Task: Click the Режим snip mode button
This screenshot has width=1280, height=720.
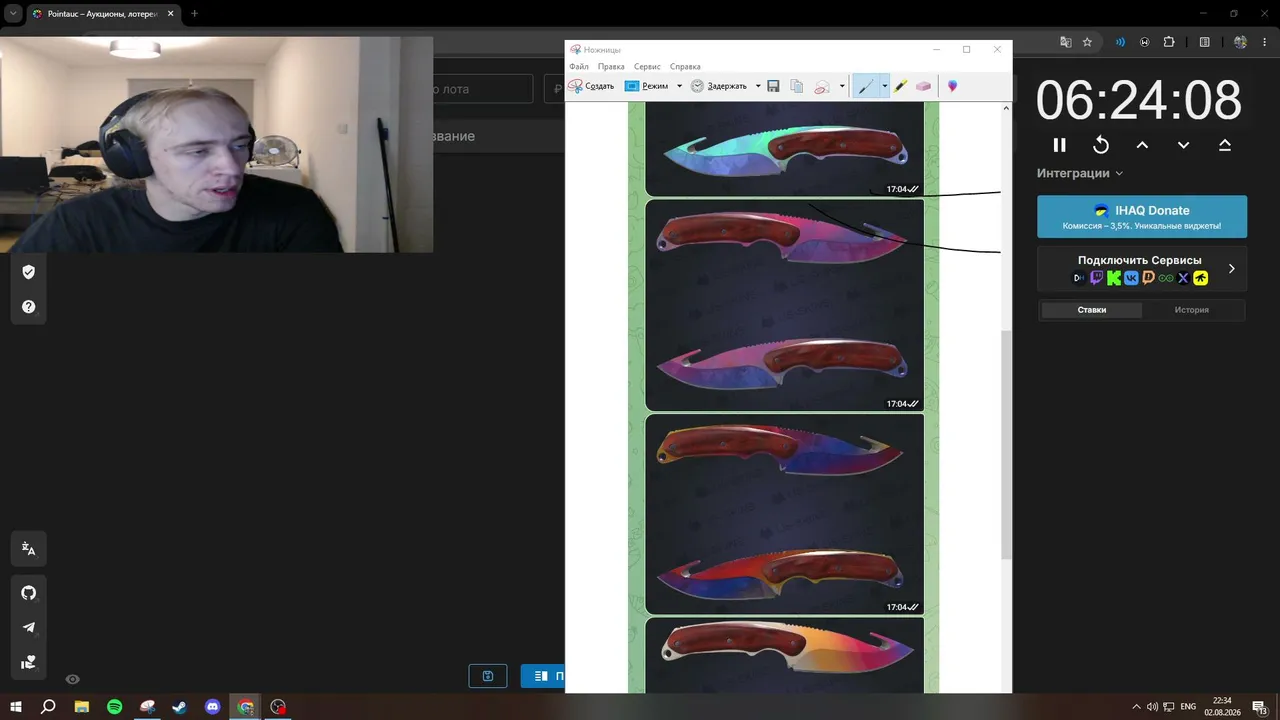Action: pyautogui.click(x=646, y=86)
